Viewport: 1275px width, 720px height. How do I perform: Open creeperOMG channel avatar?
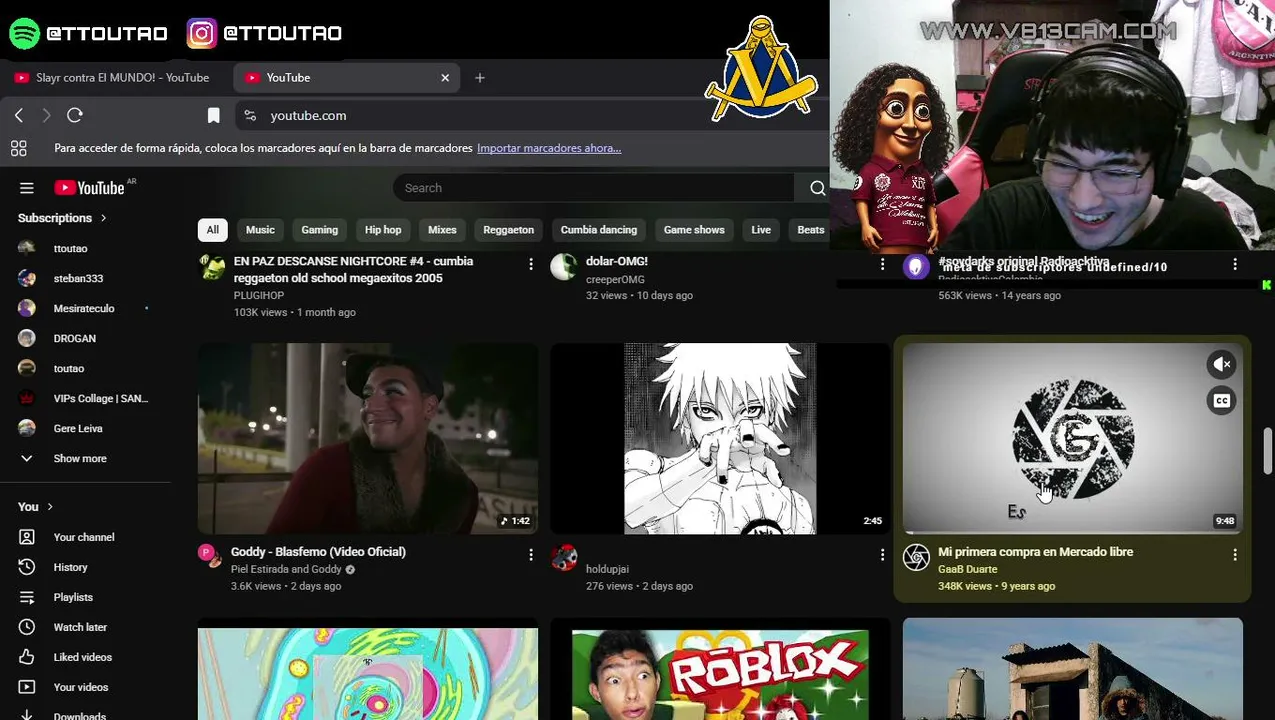[x=564, y=267]
